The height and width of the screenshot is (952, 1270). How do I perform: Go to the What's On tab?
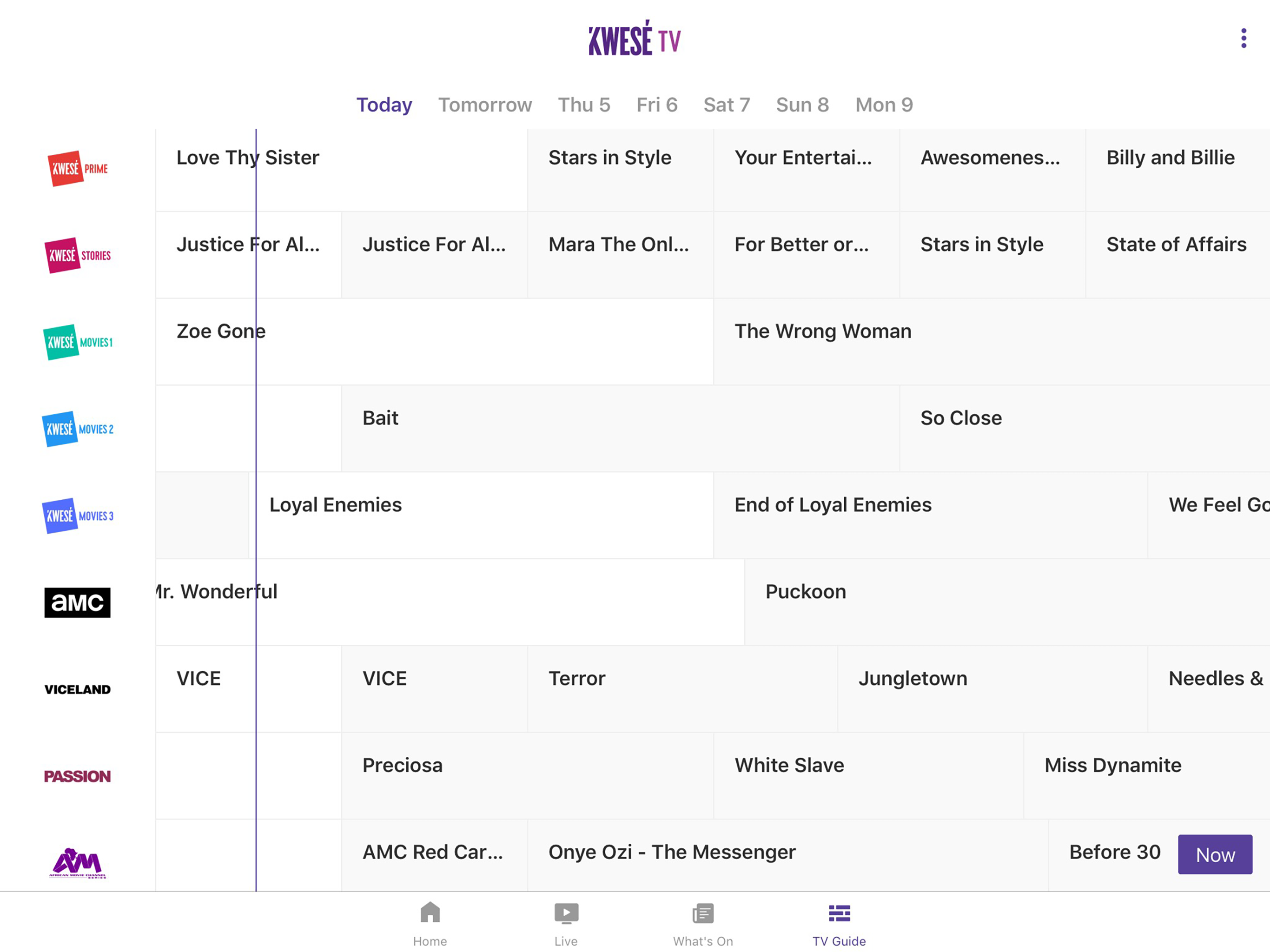point(703,923)
